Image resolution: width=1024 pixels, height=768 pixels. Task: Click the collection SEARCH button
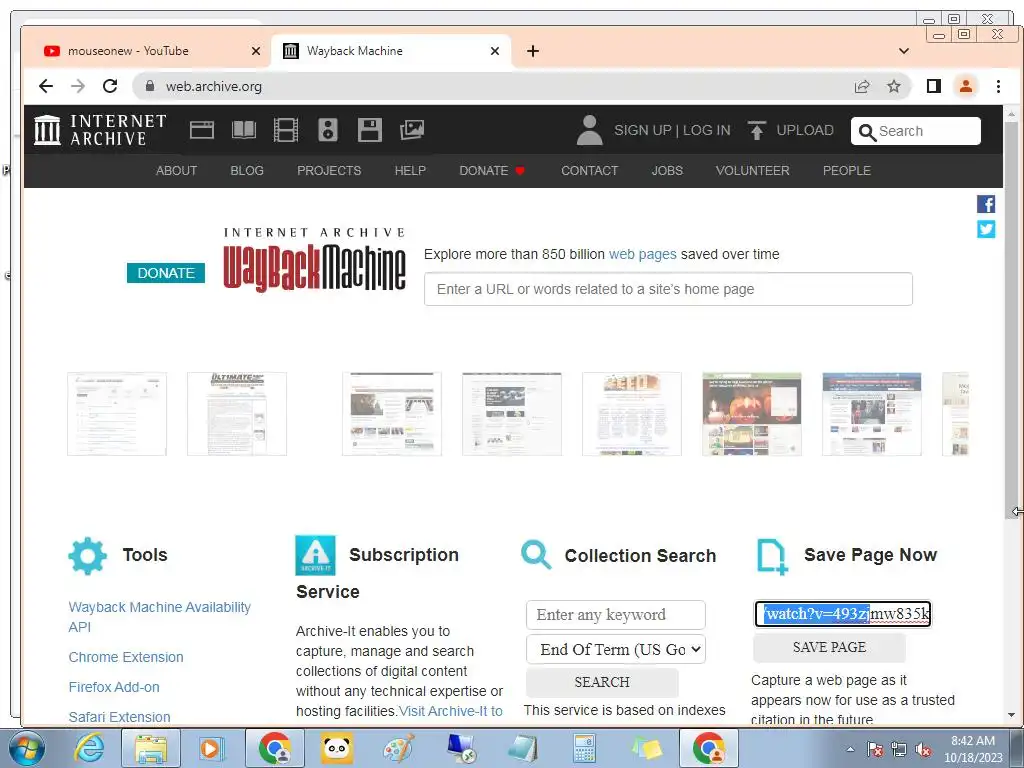602,682
